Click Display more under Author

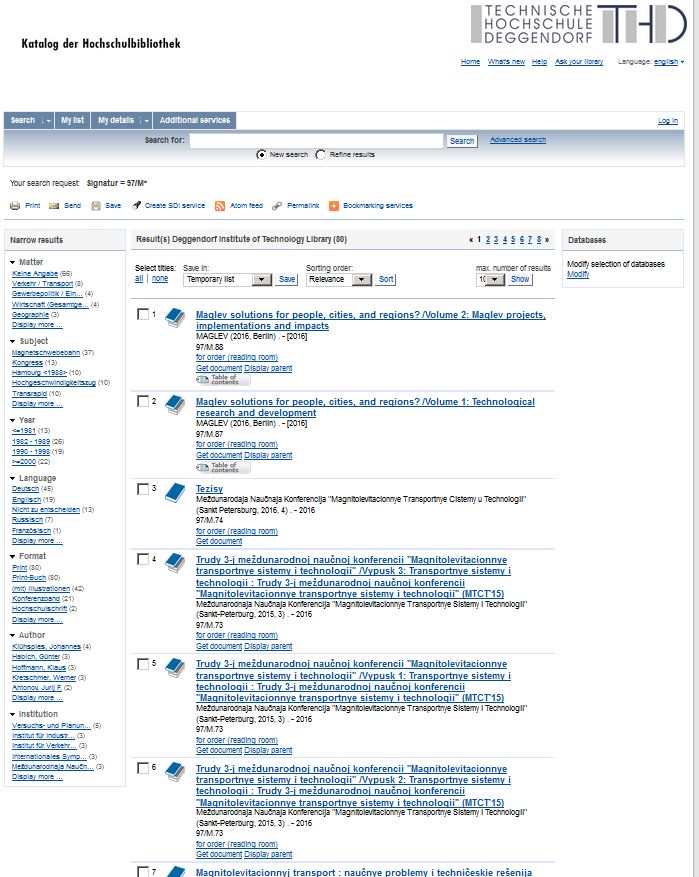pyautogui.click(x=37, y=698)
